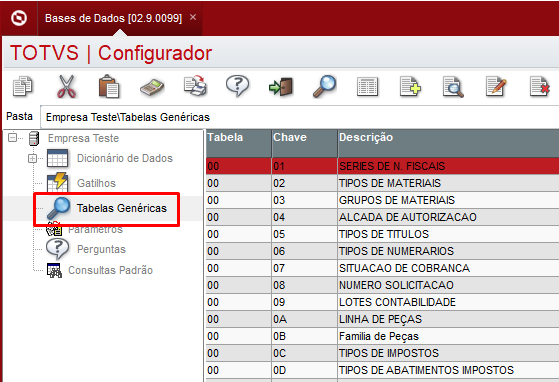Click the Tabelas Genéricas magnifier icon
This screenshot has width=559, height=382.
coord(58,208)
